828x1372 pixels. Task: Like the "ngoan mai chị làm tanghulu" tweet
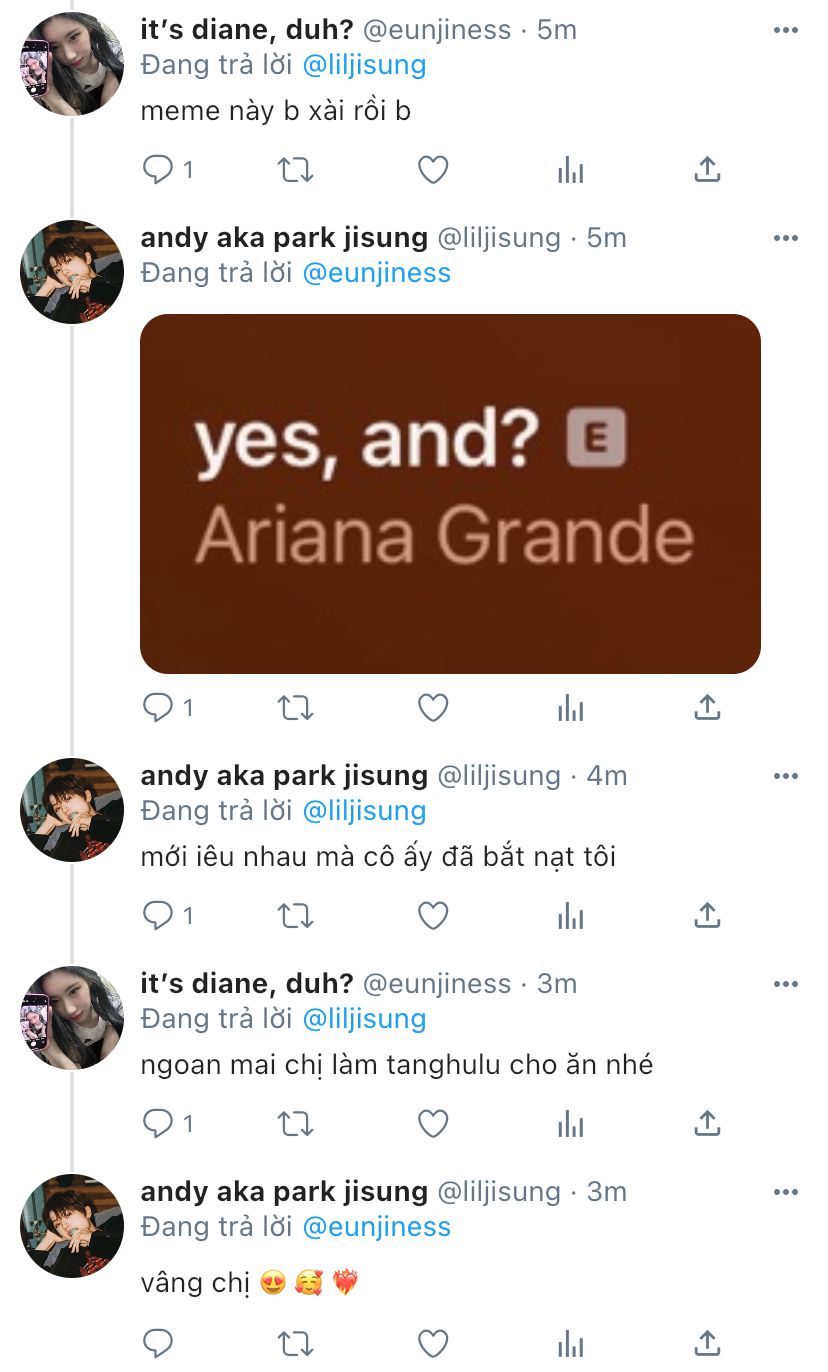click(432, 1124)
